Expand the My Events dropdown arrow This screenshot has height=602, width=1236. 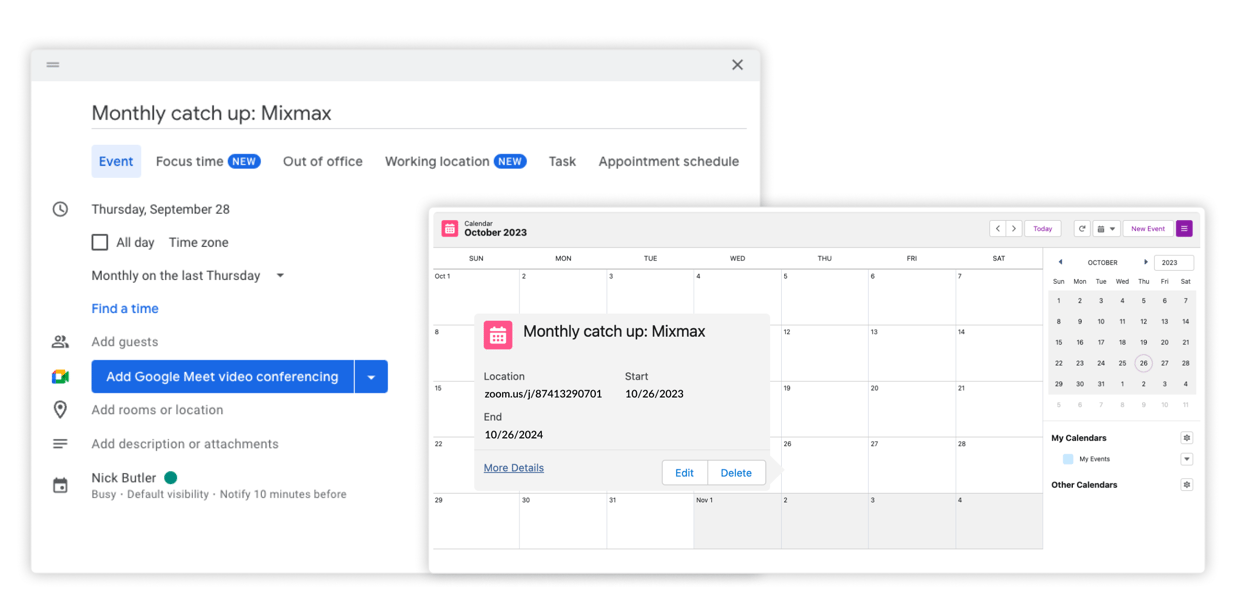[1187, 459]
